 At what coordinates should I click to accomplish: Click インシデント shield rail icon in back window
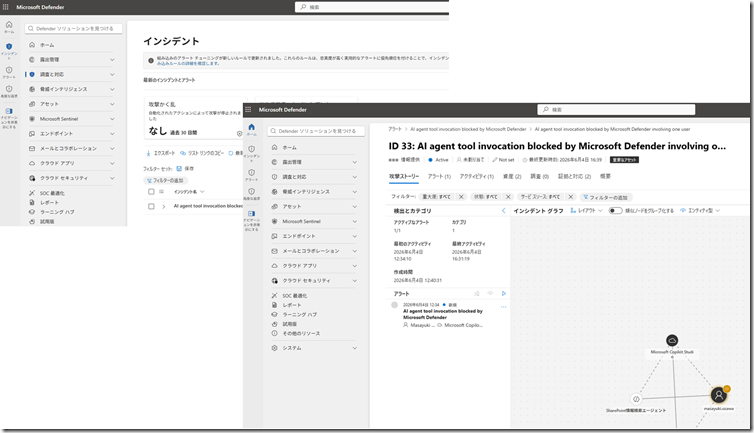click(x=9, y=50)
